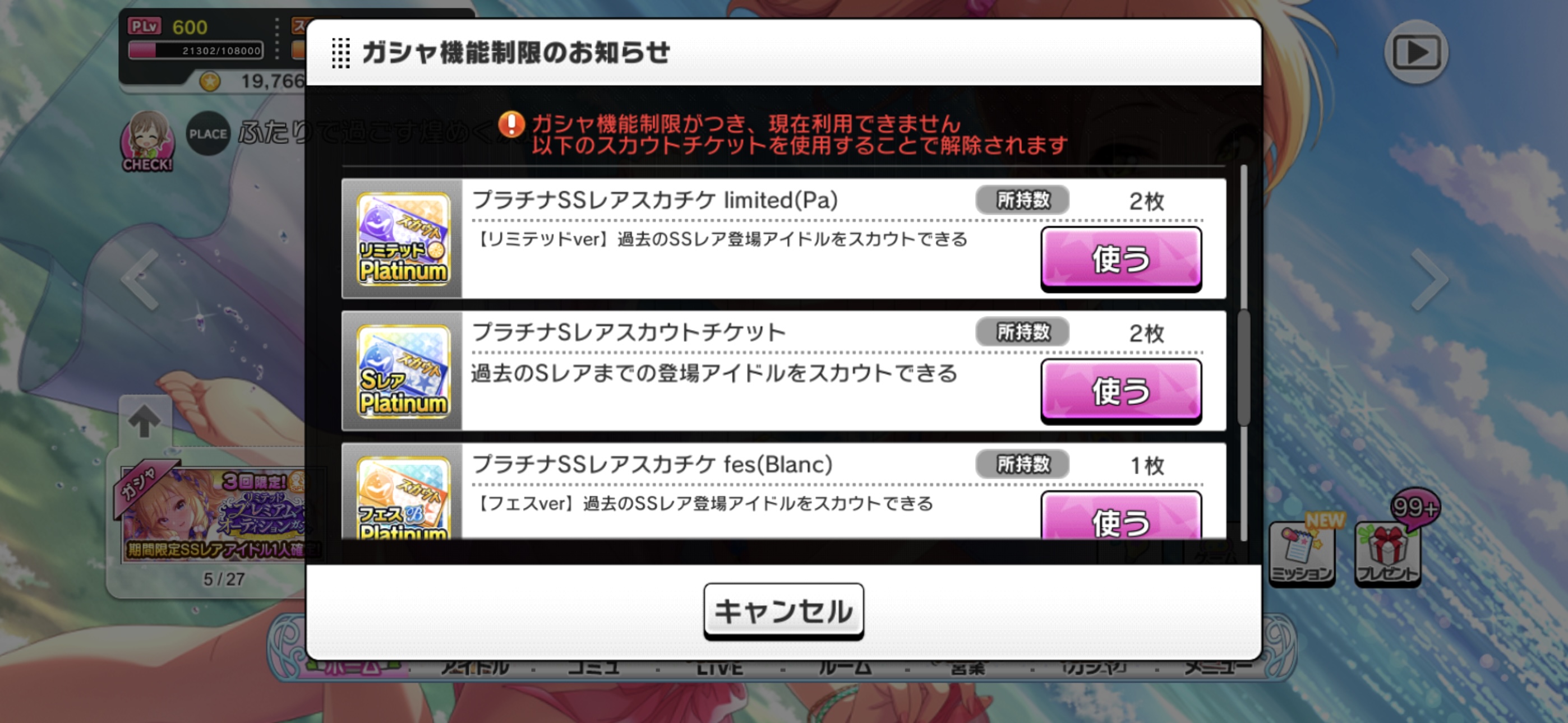Collapse the gacha banner with up arrow
This screenshot has height=723, width=1568.
coord(144,420)
